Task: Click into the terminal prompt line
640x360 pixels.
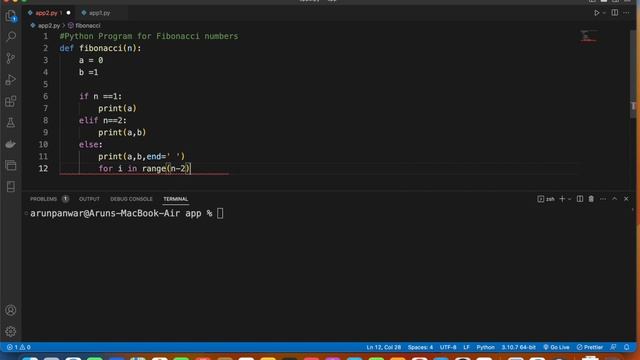Action: click(127, 213)
